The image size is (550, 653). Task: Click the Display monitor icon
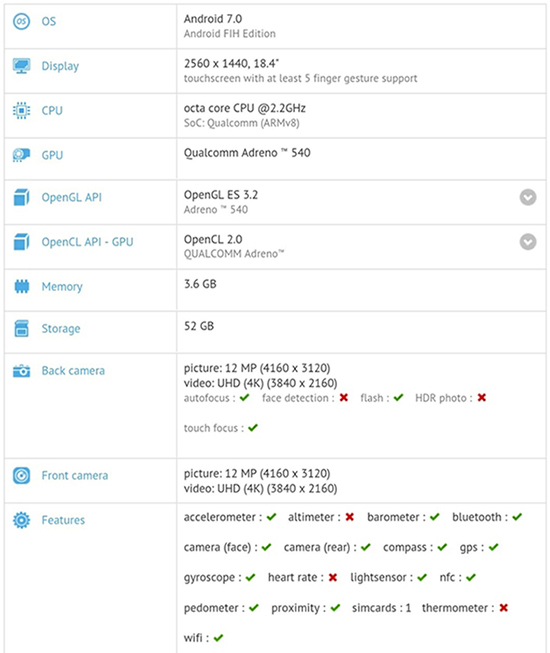(21, 66)
